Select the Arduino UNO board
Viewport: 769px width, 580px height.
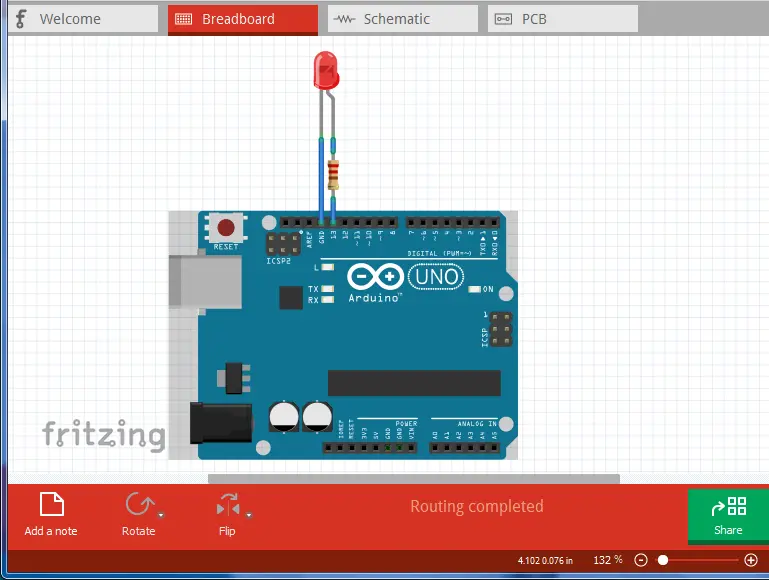click(343, 335)
